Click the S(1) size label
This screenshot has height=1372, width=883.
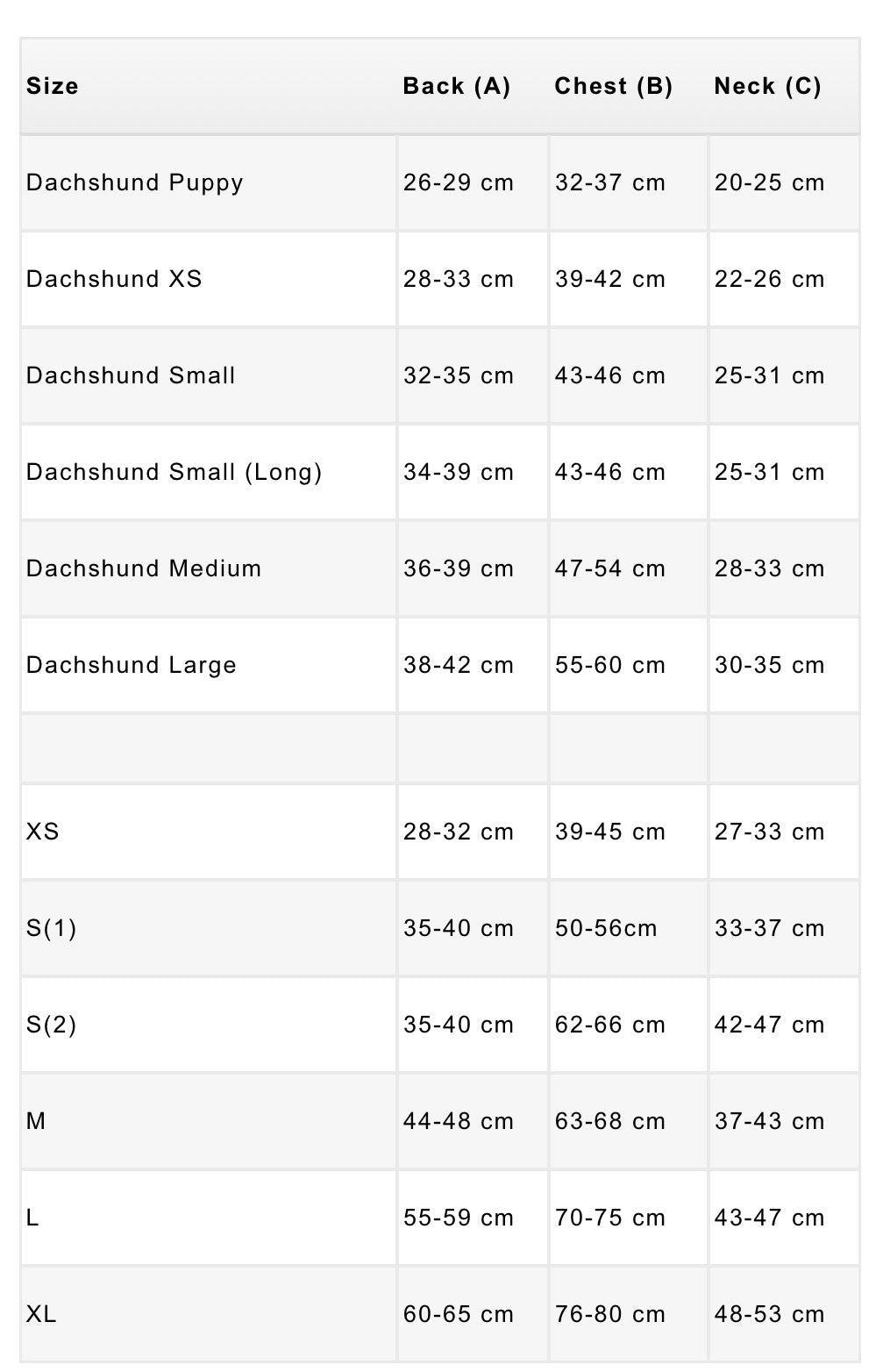click(x=51, y=928)
